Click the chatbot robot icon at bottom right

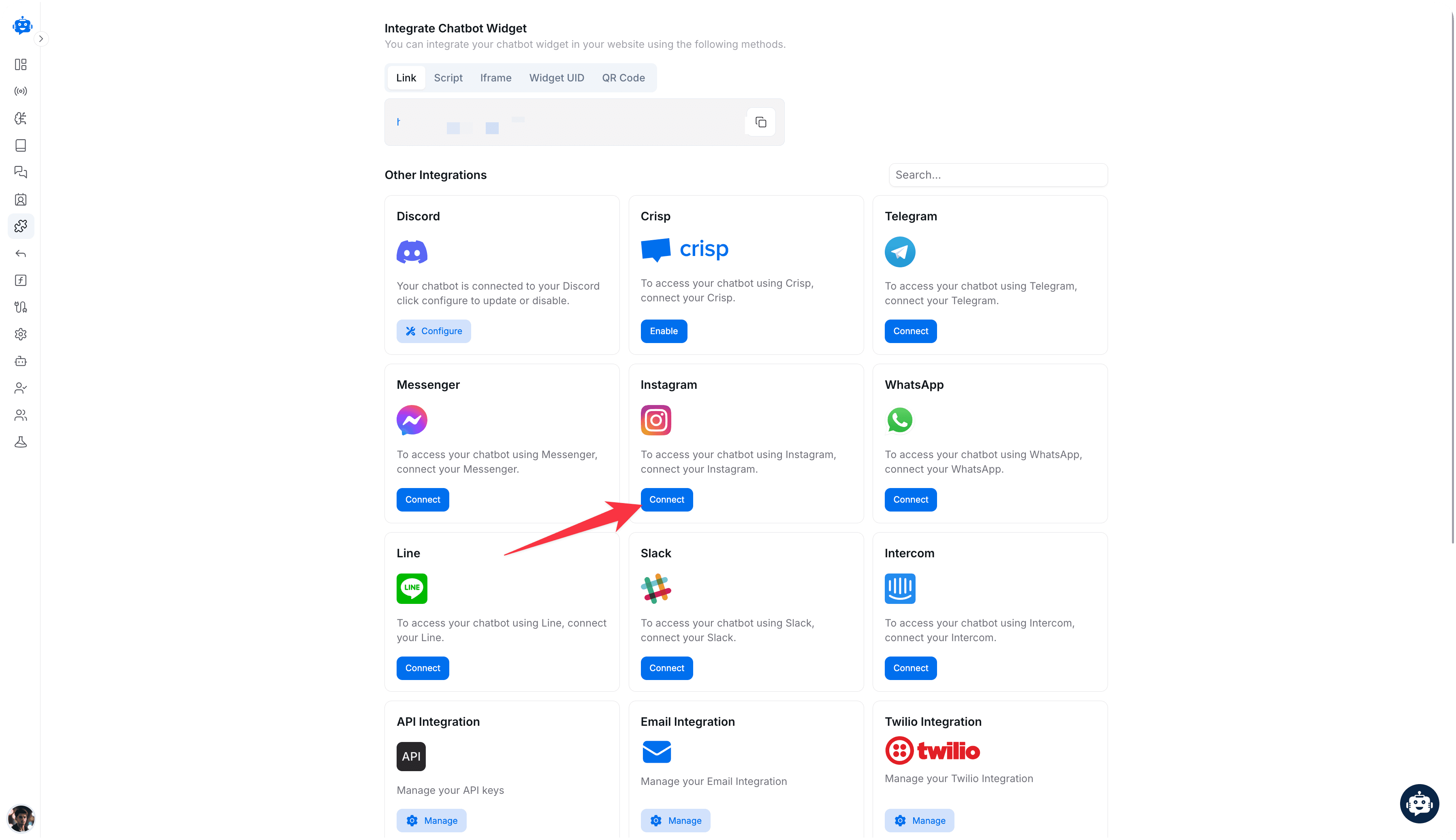pyautogui.click(x=1419, y=803)
